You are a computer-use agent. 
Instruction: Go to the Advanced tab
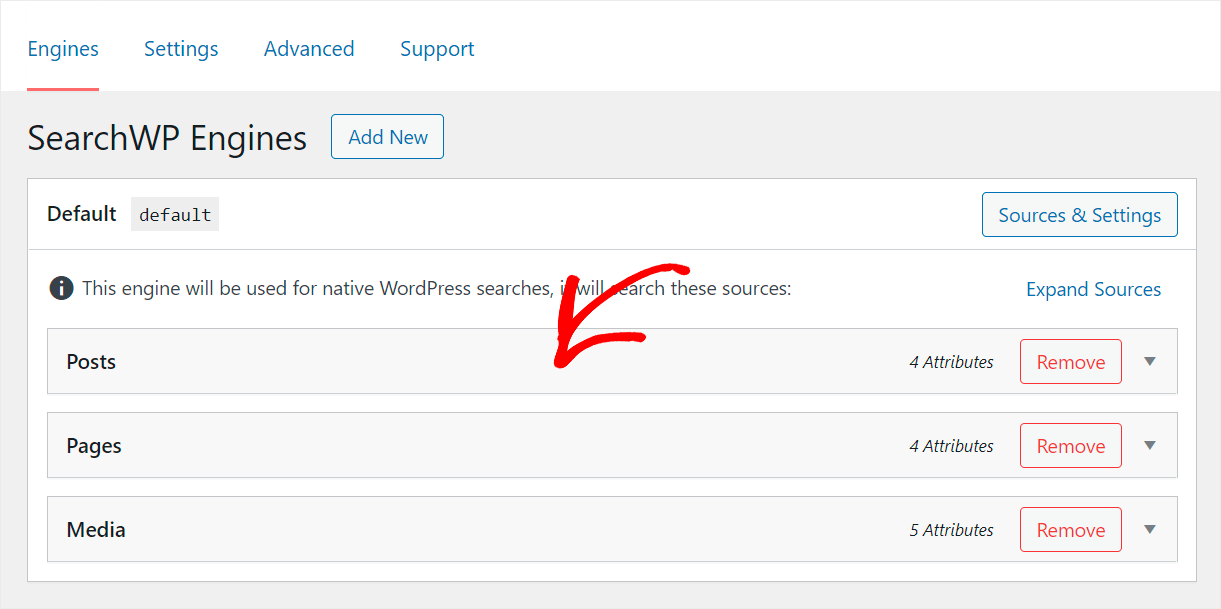coord(309,49)
